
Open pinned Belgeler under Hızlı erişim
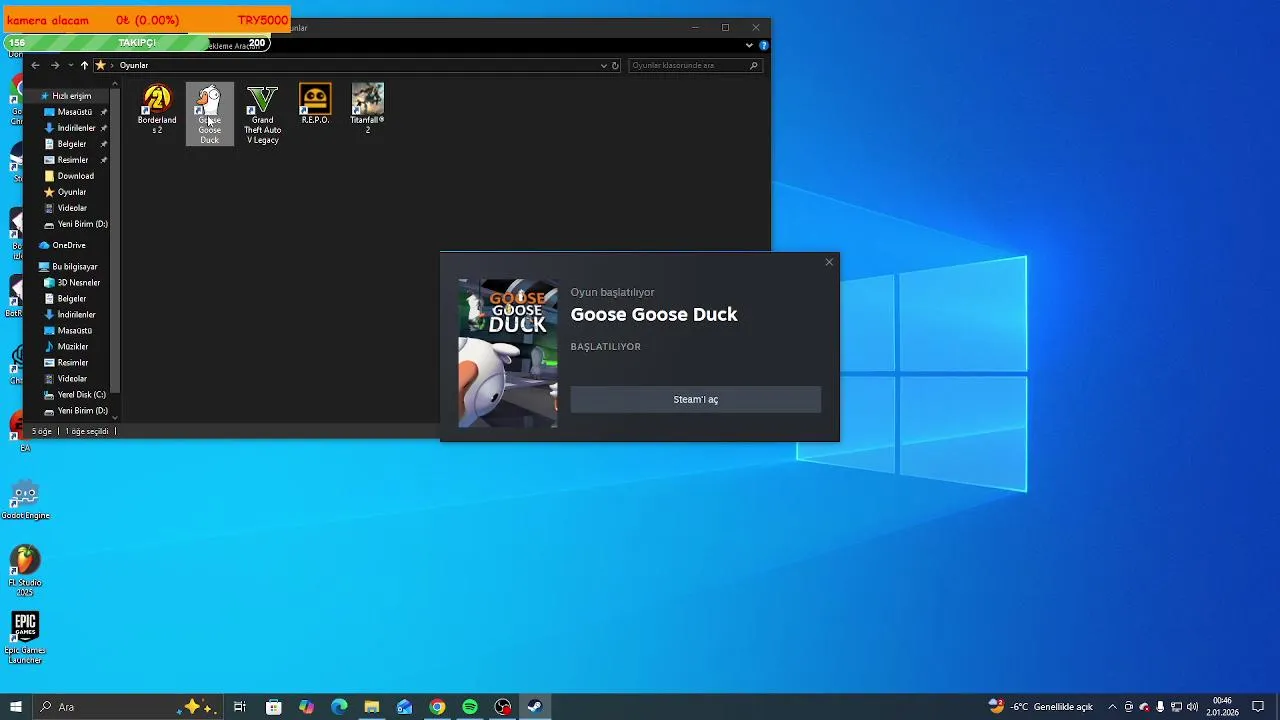tap(71, 144)
